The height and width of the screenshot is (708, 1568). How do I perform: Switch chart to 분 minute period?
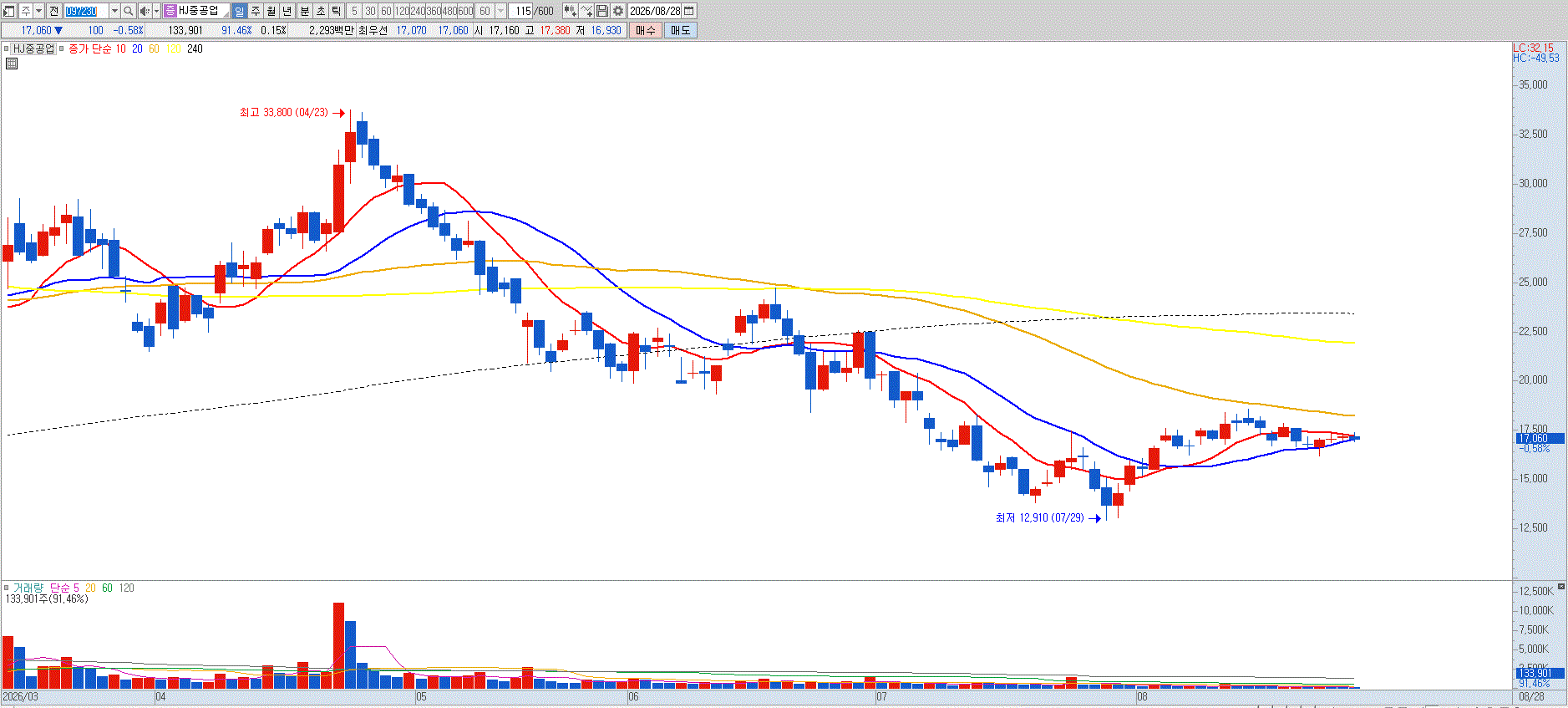pyautogui.click(x=304, y=11)
